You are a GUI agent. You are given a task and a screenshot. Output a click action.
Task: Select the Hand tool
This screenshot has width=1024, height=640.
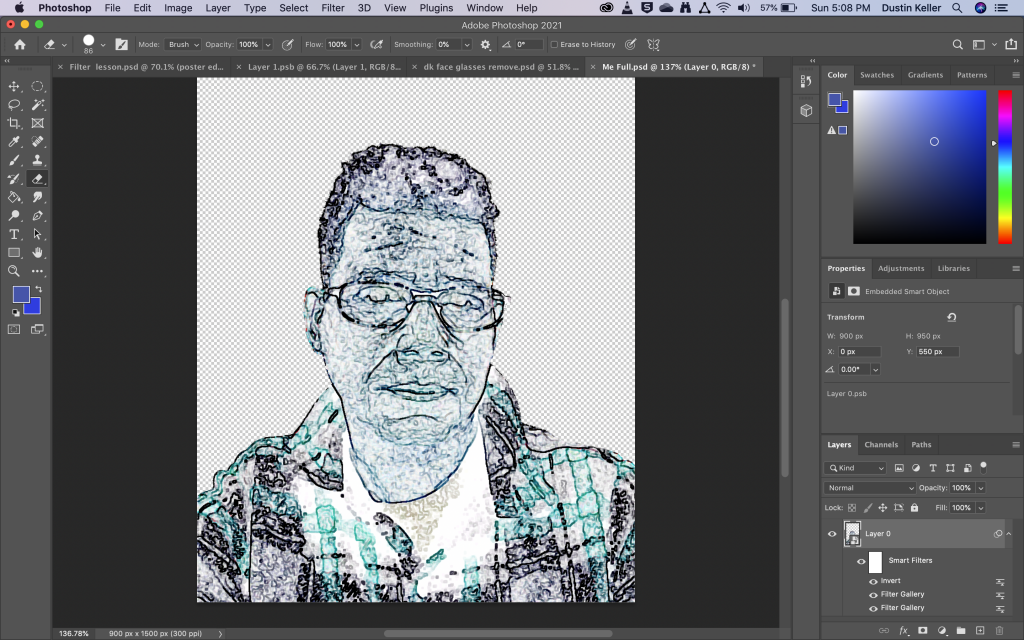tap(38, 252)
